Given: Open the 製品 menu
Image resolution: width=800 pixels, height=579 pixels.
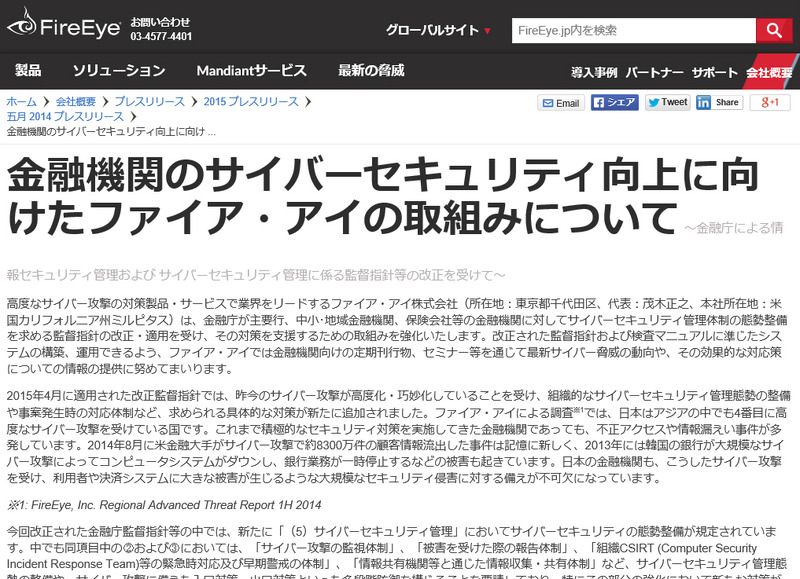Looking at the screenshot, I should pyautogui.click(x=28, y=71).
